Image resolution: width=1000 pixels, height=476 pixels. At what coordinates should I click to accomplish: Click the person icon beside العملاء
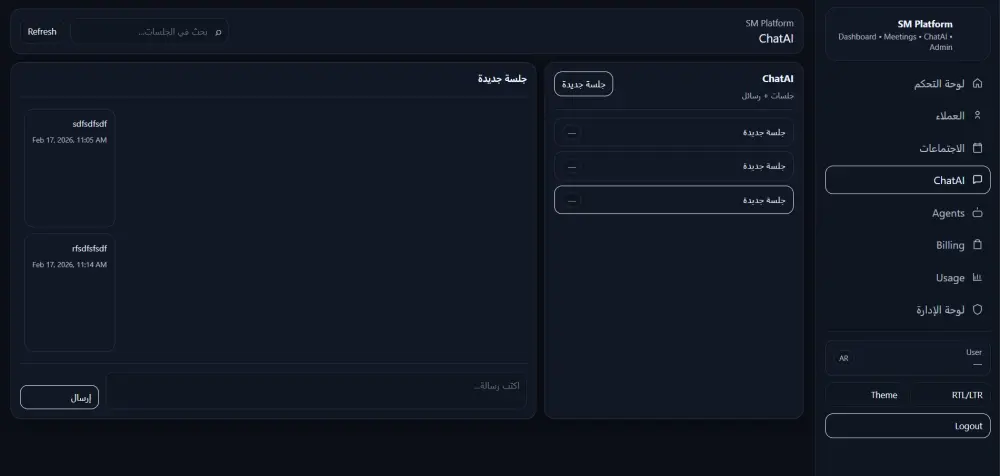pyautogui.click(x=977, y=115)
